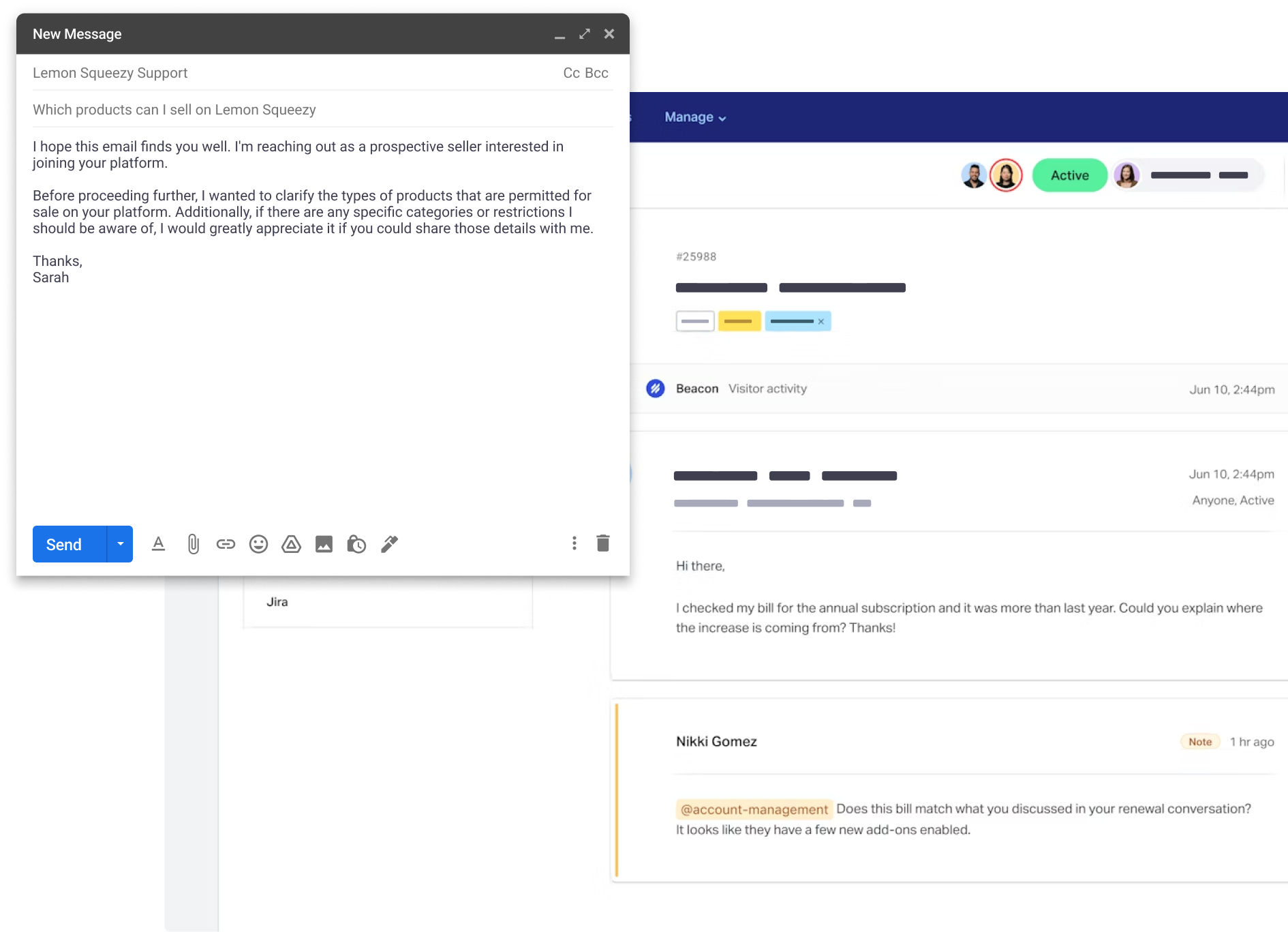Click the recipient field Lemon Squeezy Support
This screenshot has height=932, width=1288.
pos(110,73)
